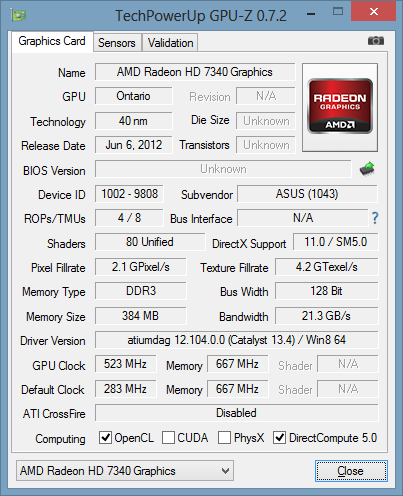Switch to the Validation tab

pyautogui.click(x=170, y=43)
